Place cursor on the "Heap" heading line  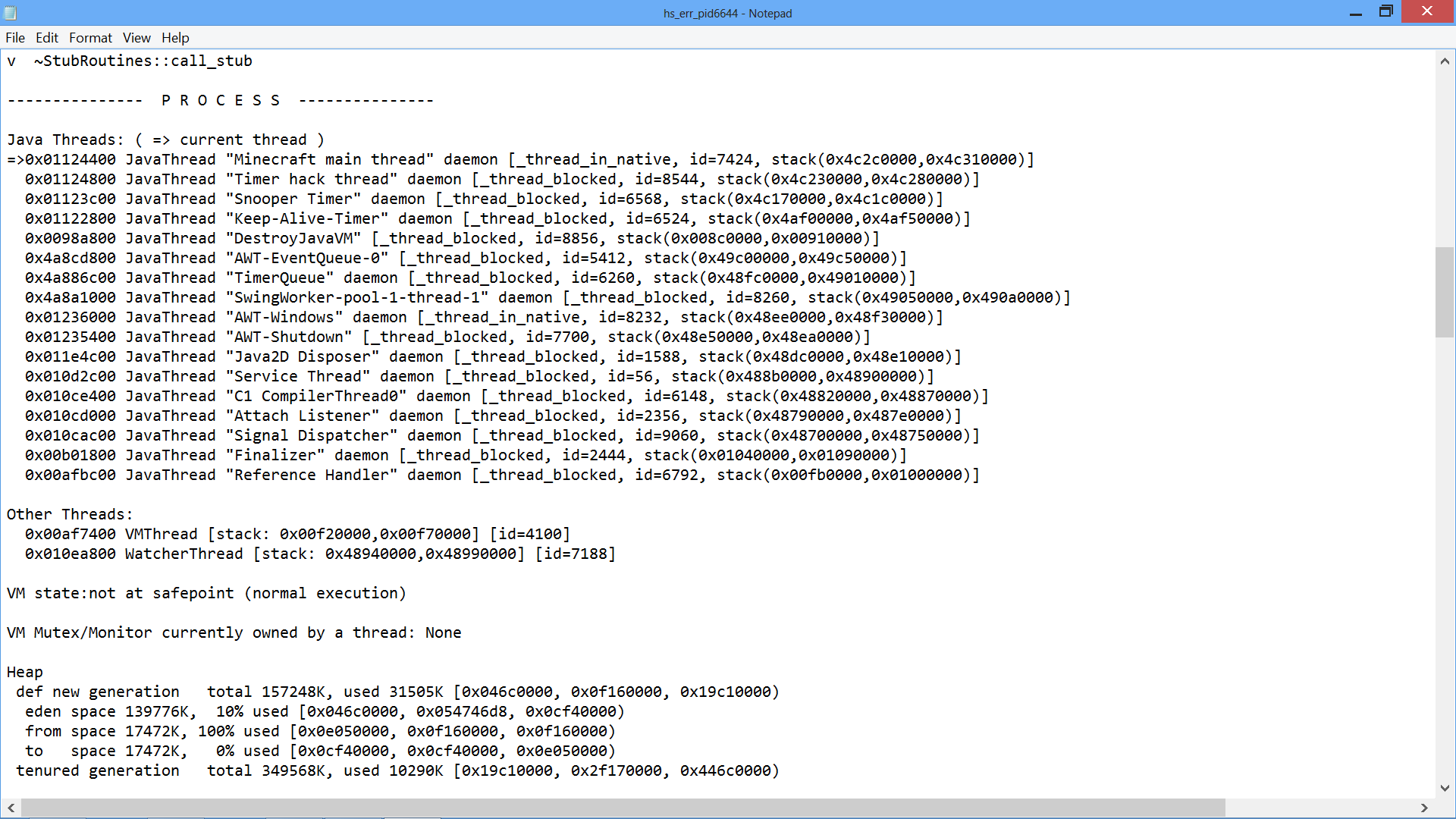click(25, 673)
